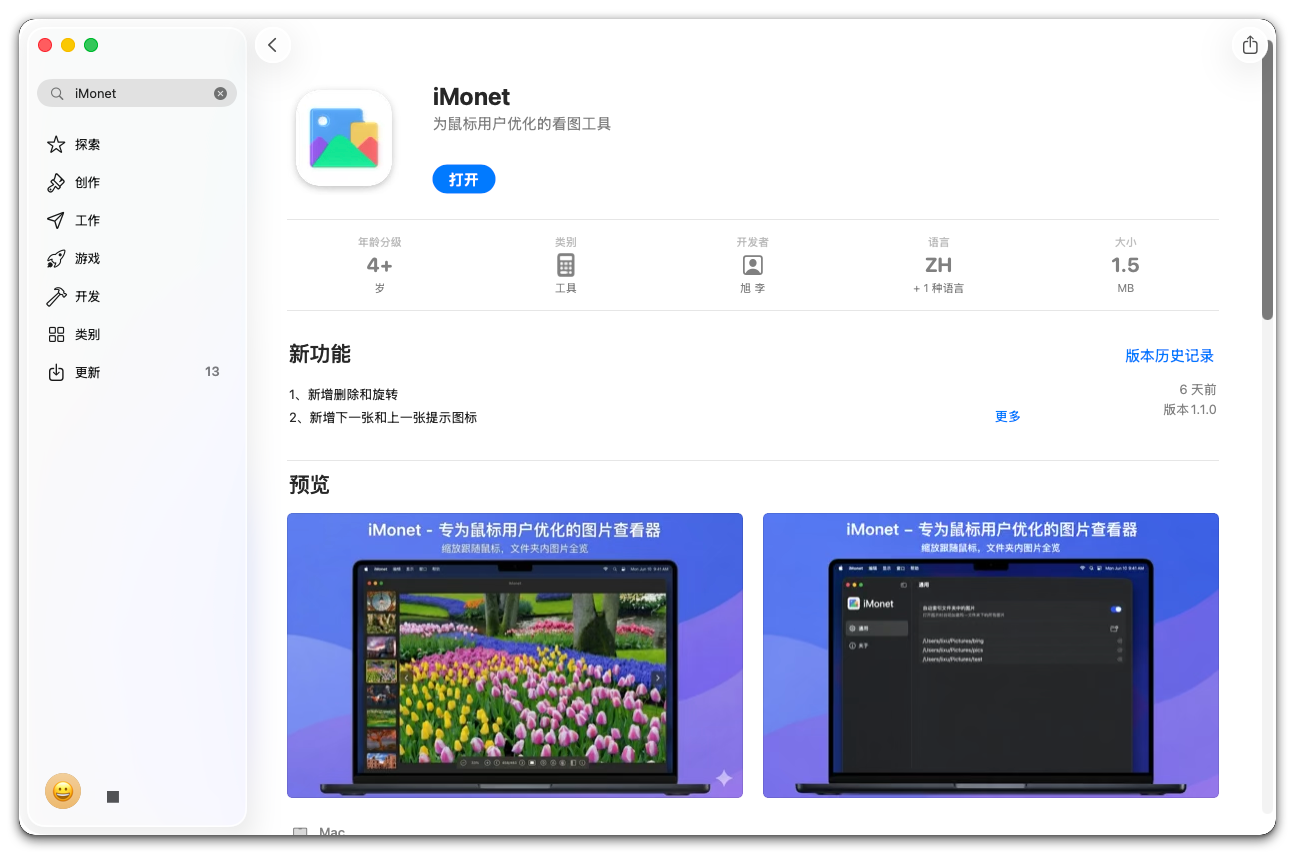Click the + 1 种语言 text
The height and width of the screenshot is (860, 1295).
coord(939,288)
